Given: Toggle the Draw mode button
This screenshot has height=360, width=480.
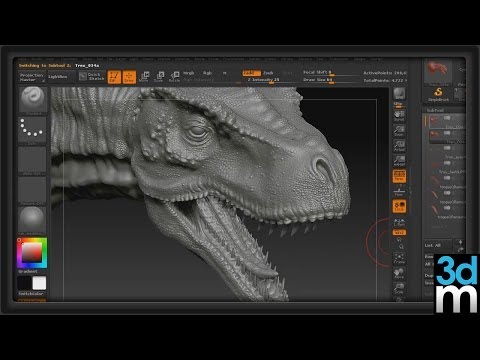Looking at the screenshot, I should (129, 77).
